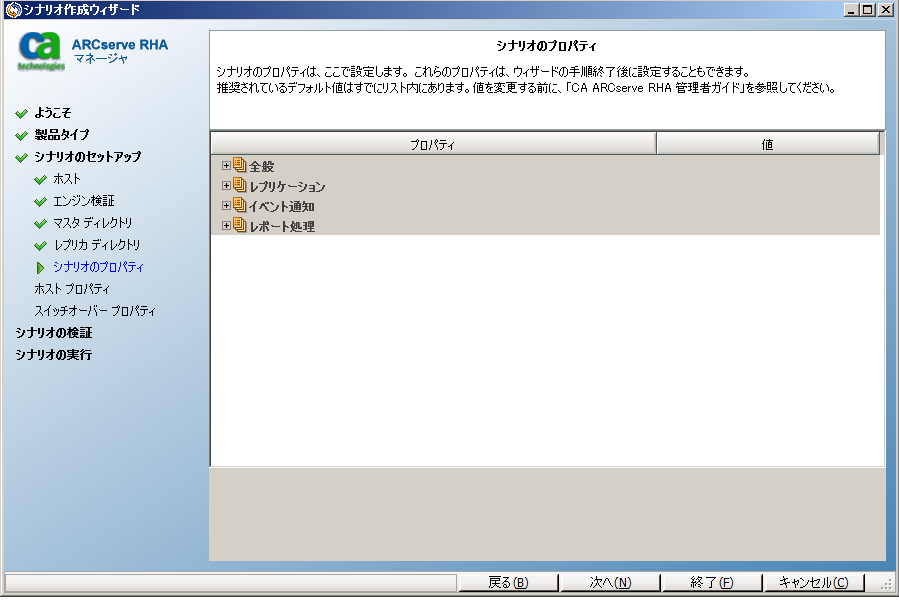Expand the レポート処理 property group

pos(226,224)
